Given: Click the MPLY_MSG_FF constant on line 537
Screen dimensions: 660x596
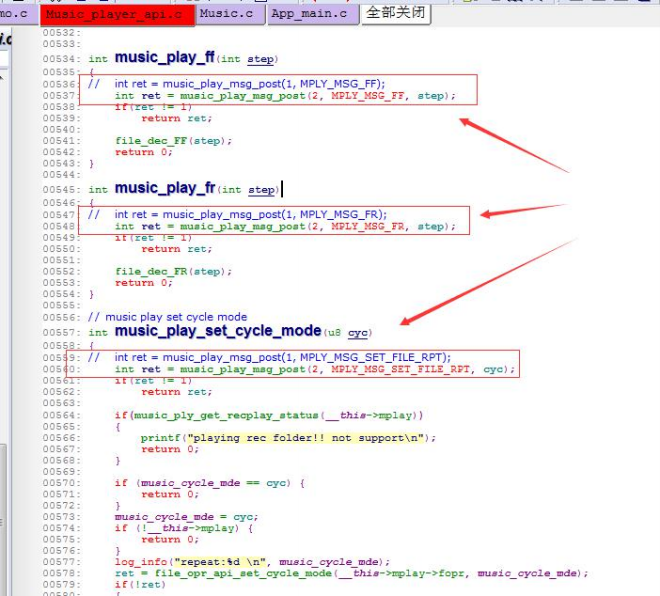Looking at the screenshot, I should 367,96.
